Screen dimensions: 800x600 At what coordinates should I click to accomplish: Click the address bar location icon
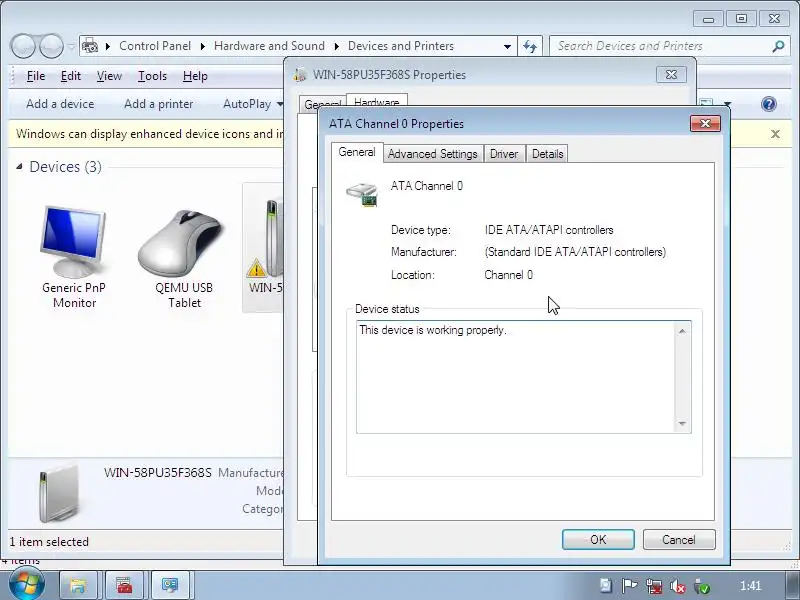click(x=90, y=46)
